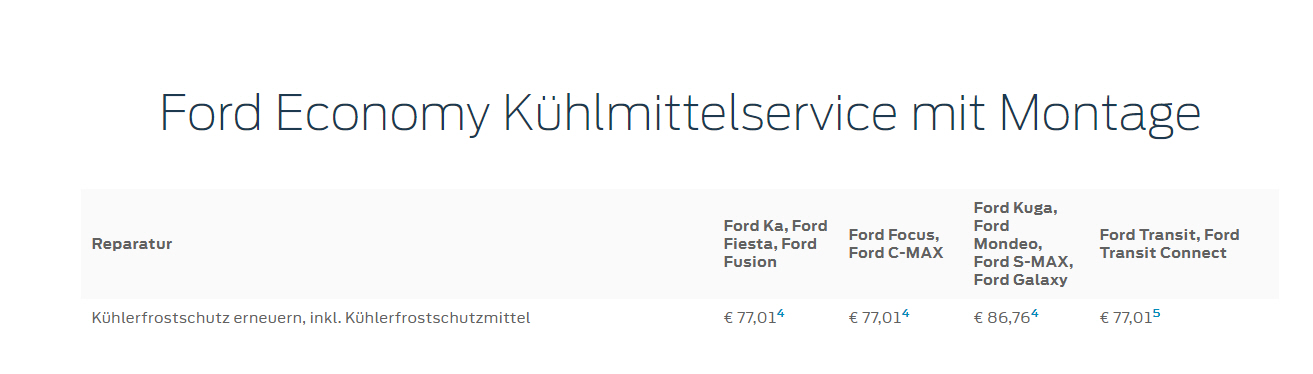Select the 'Ford Ka, Ford Fiesta' column header
The height and width of the screenshot is (374, 1313).
pos(776,244)
